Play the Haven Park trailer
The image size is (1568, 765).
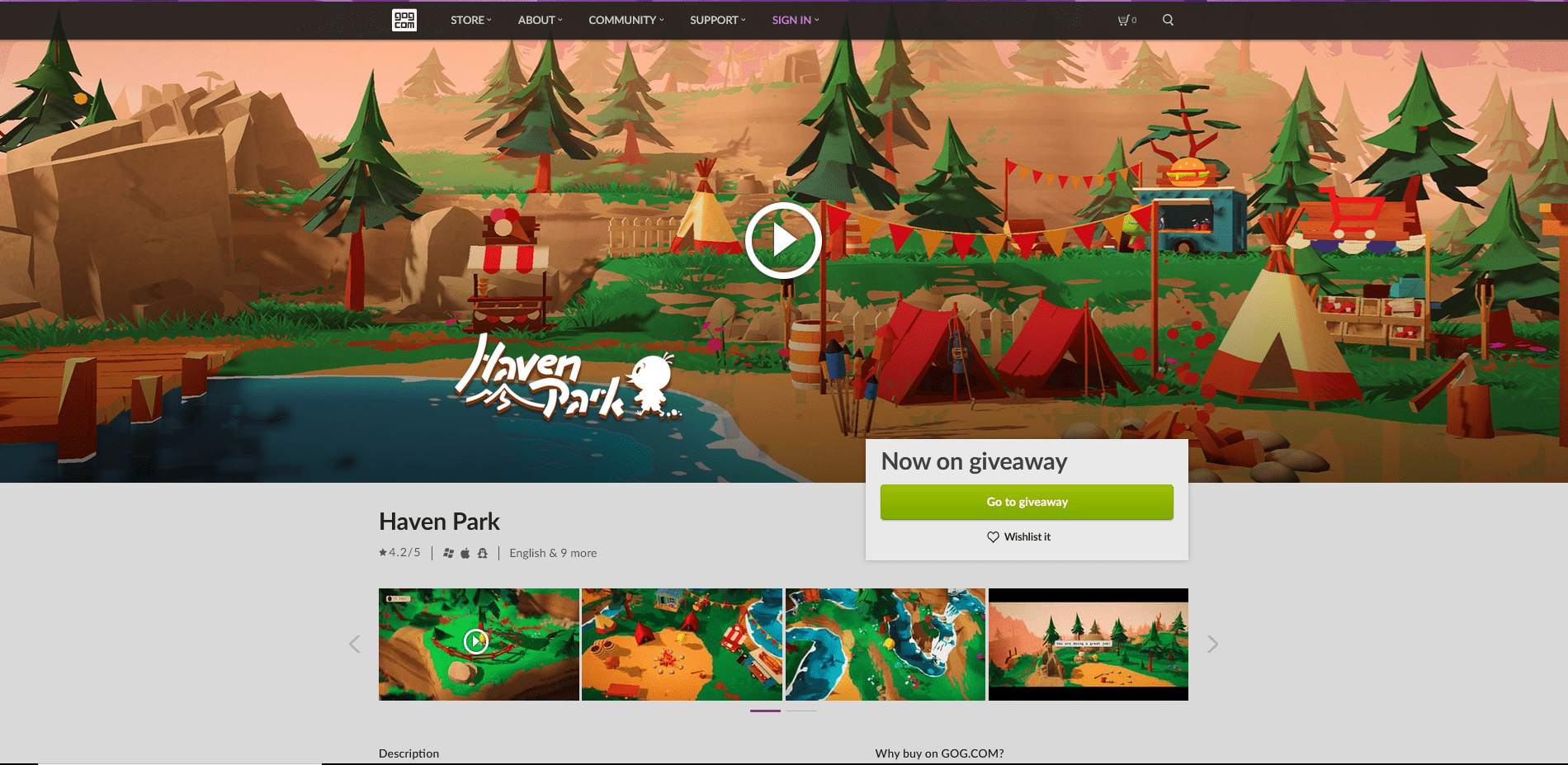783,240
